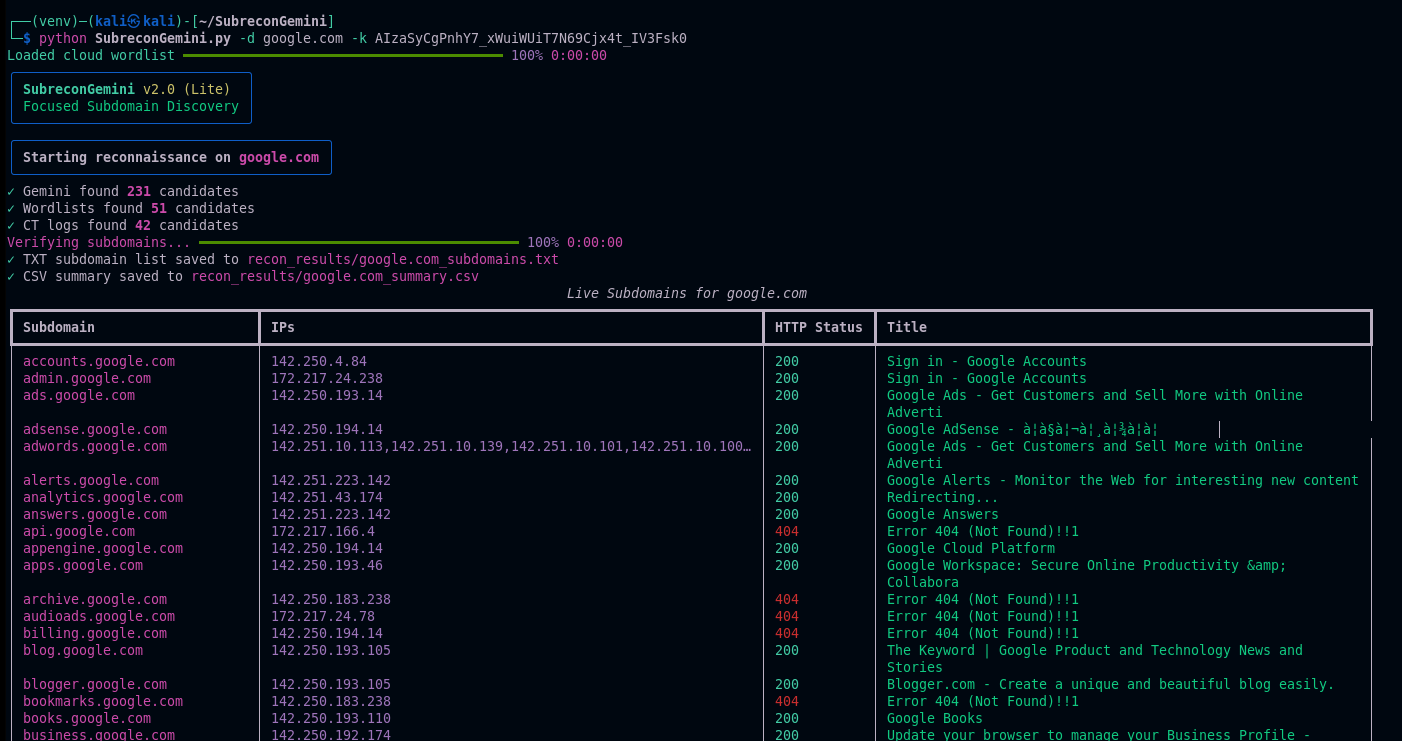Select the billing.google.com entry

[95, 633]
